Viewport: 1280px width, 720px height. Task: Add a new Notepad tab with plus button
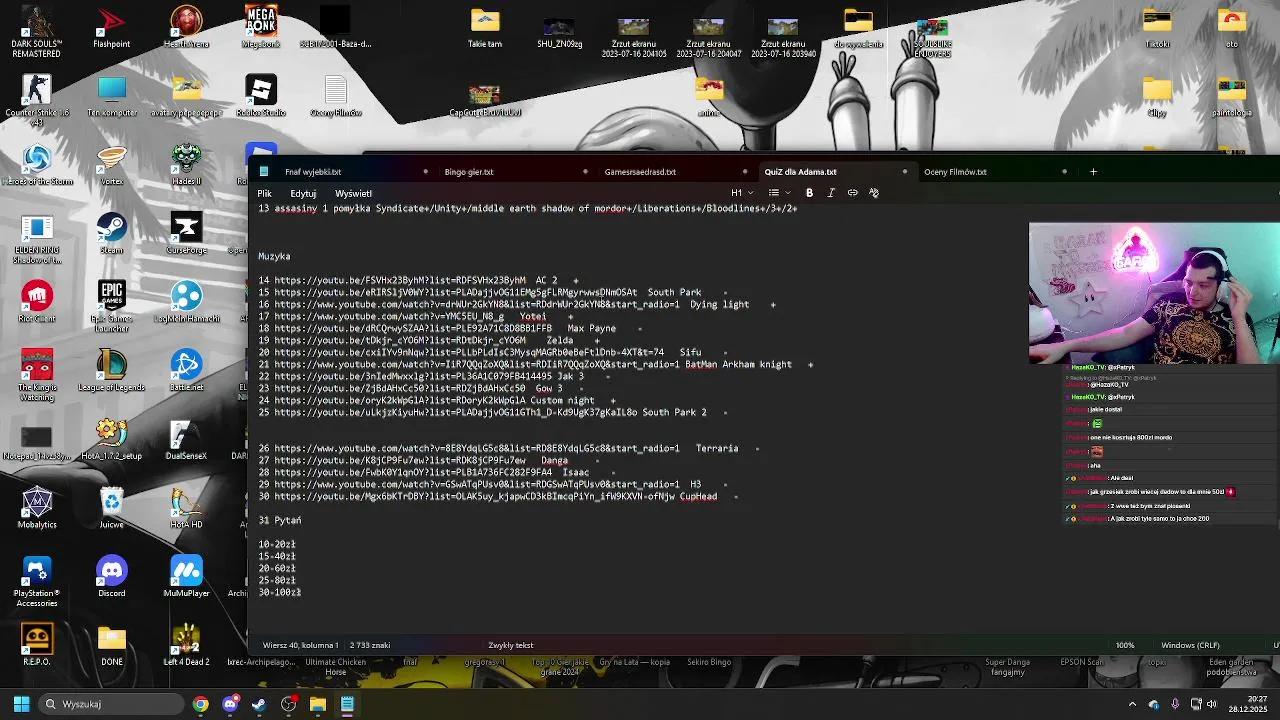tap(1093, 172)
